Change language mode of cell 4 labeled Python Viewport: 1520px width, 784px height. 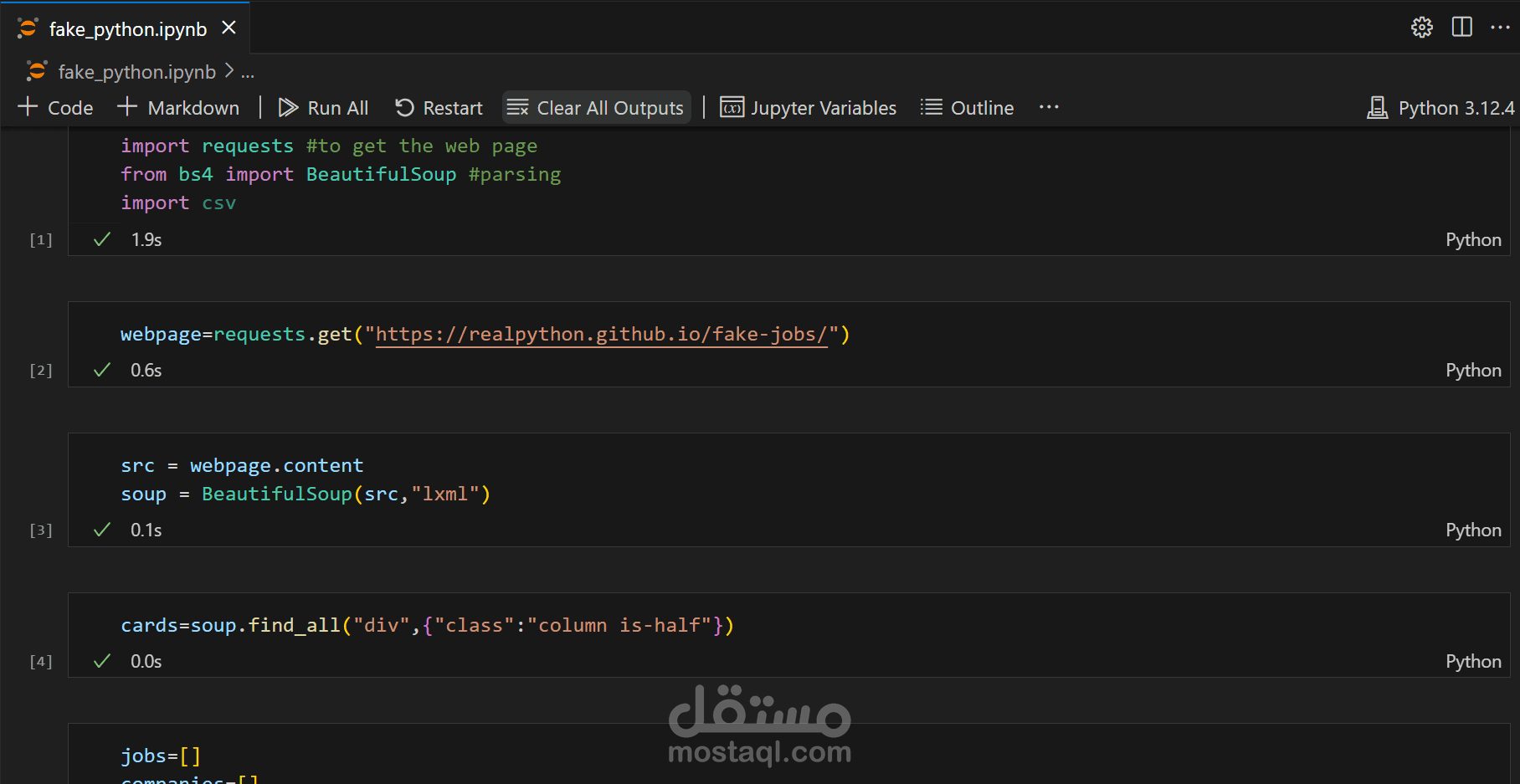coord(1473,662)
